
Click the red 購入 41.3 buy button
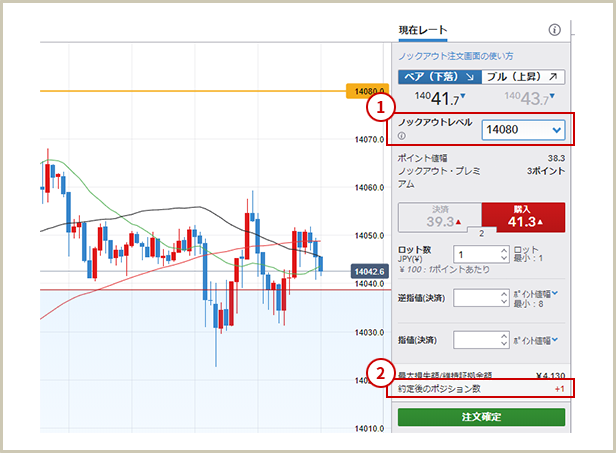point(523,216)
